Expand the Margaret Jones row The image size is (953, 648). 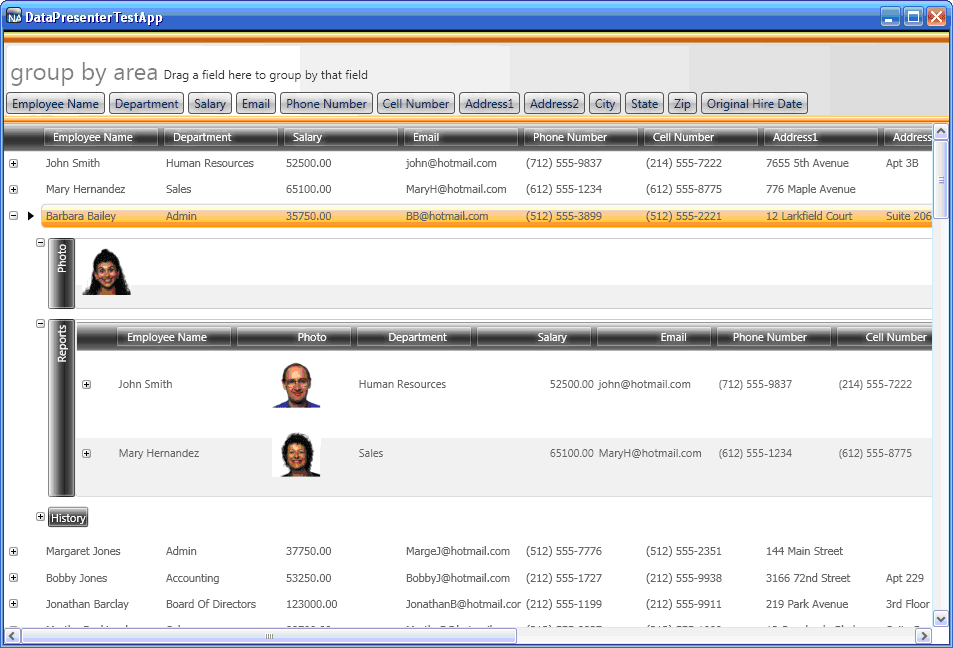click(x=13, y=551)
